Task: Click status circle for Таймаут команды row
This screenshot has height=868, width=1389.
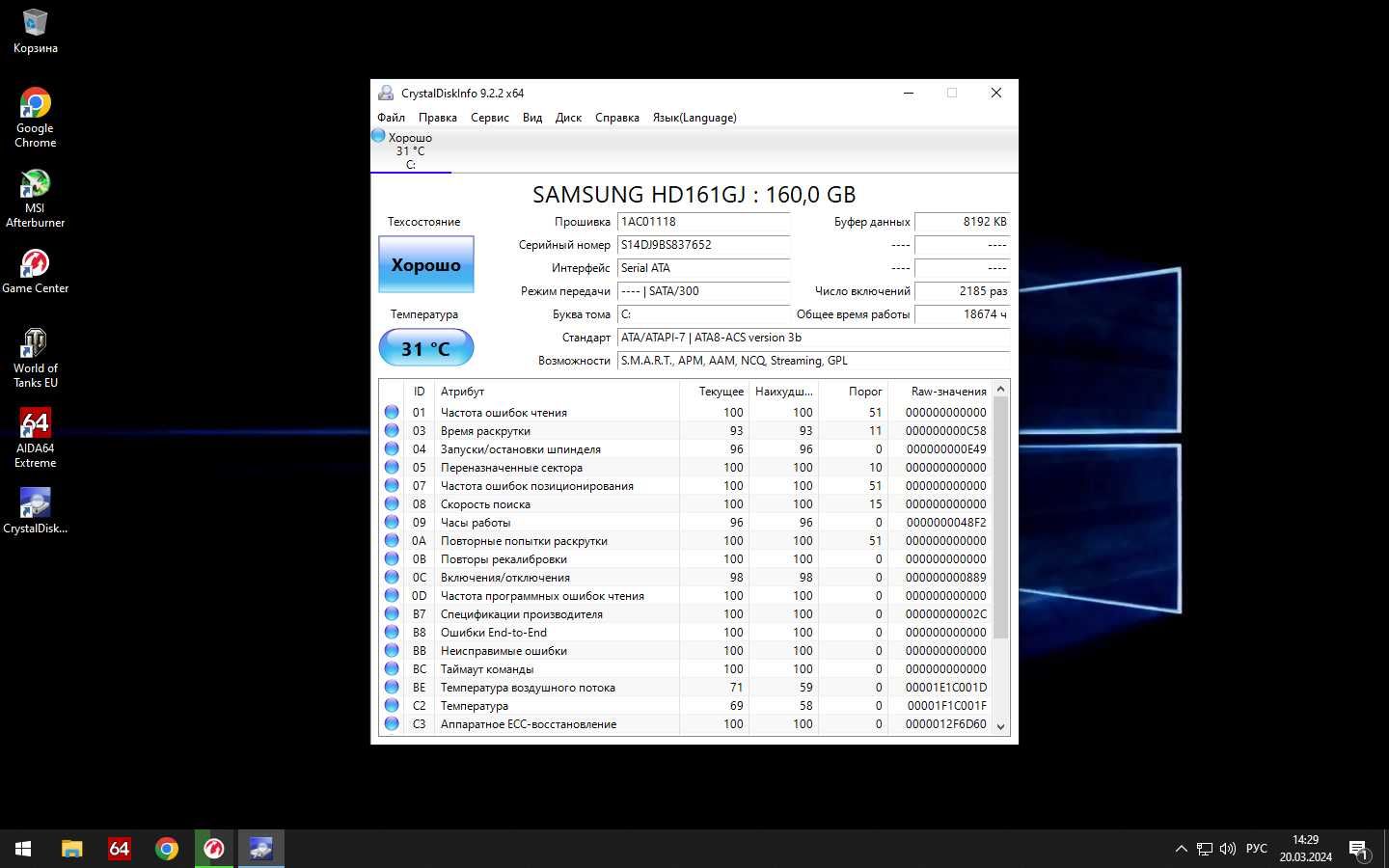Action: point(392,668)
